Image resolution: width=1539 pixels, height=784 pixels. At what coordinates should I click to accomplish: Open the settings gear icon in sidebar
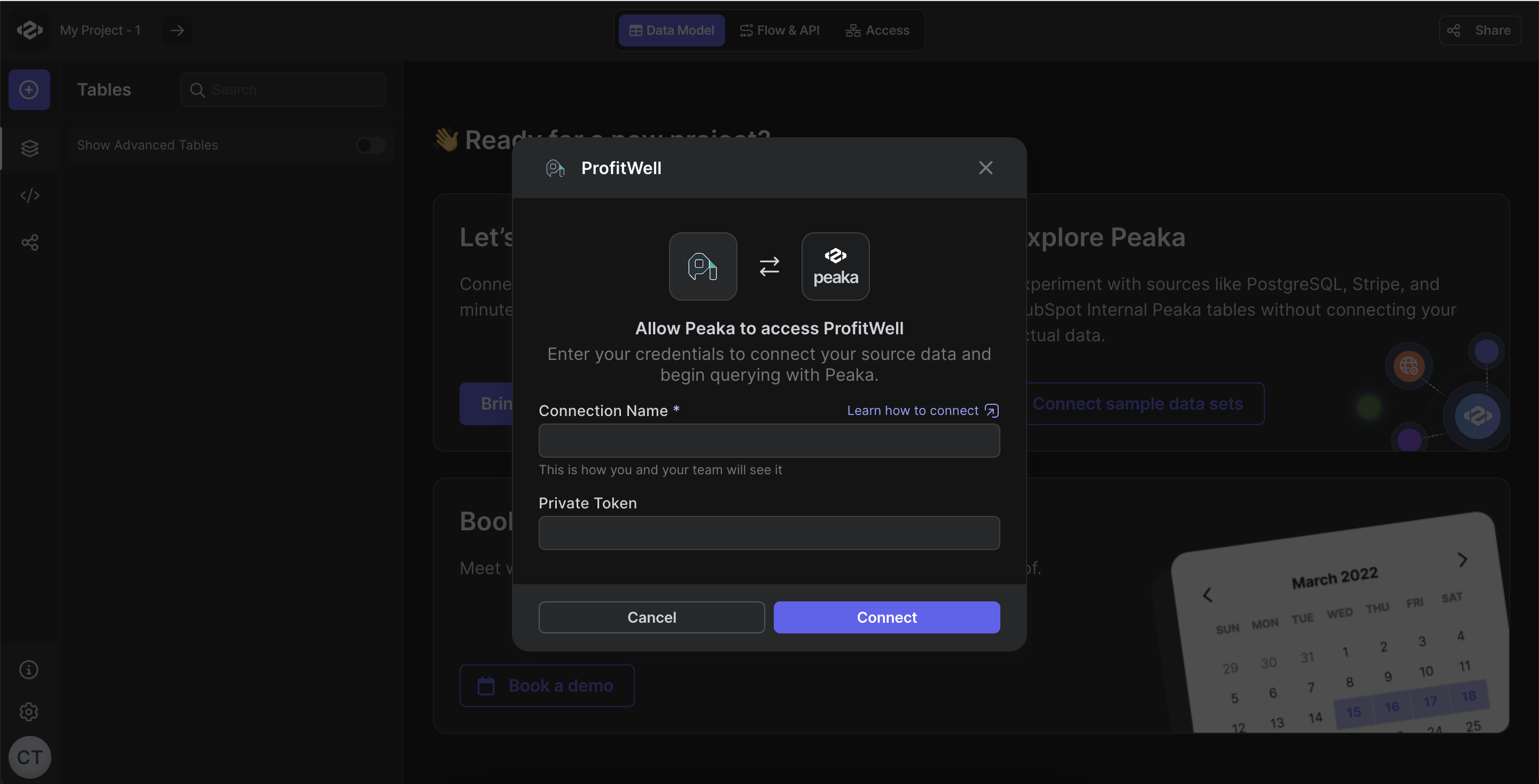[29, 712]
